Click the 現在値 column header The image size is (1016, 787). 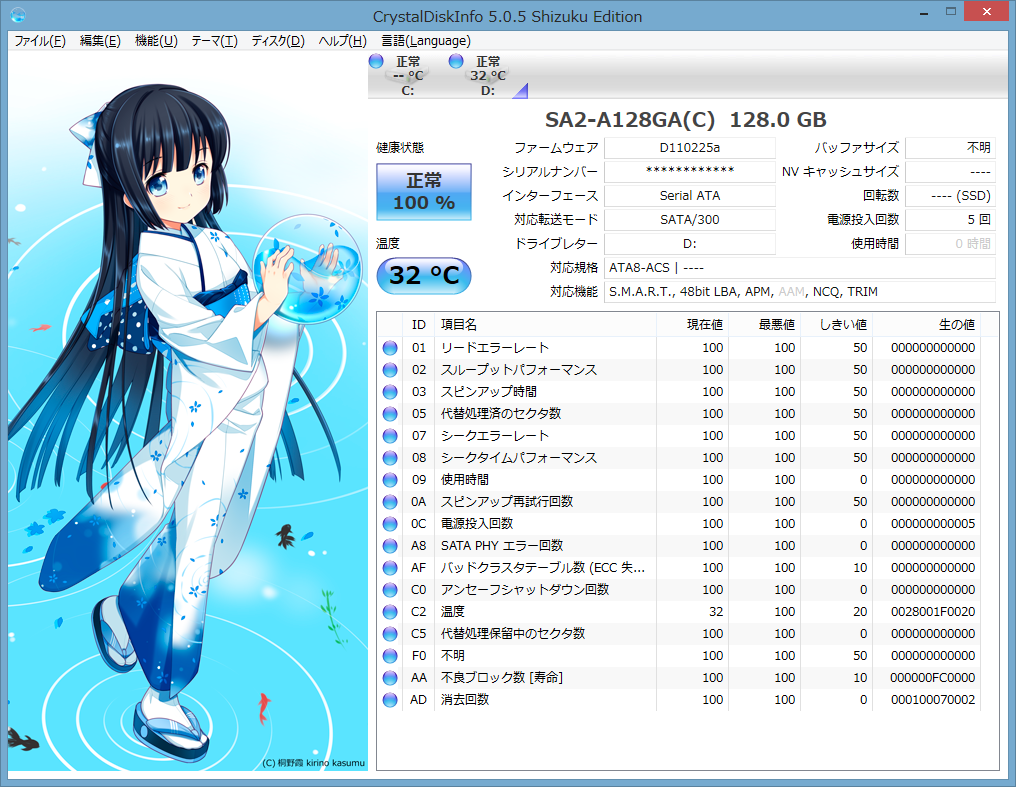[x=692, y=325]
